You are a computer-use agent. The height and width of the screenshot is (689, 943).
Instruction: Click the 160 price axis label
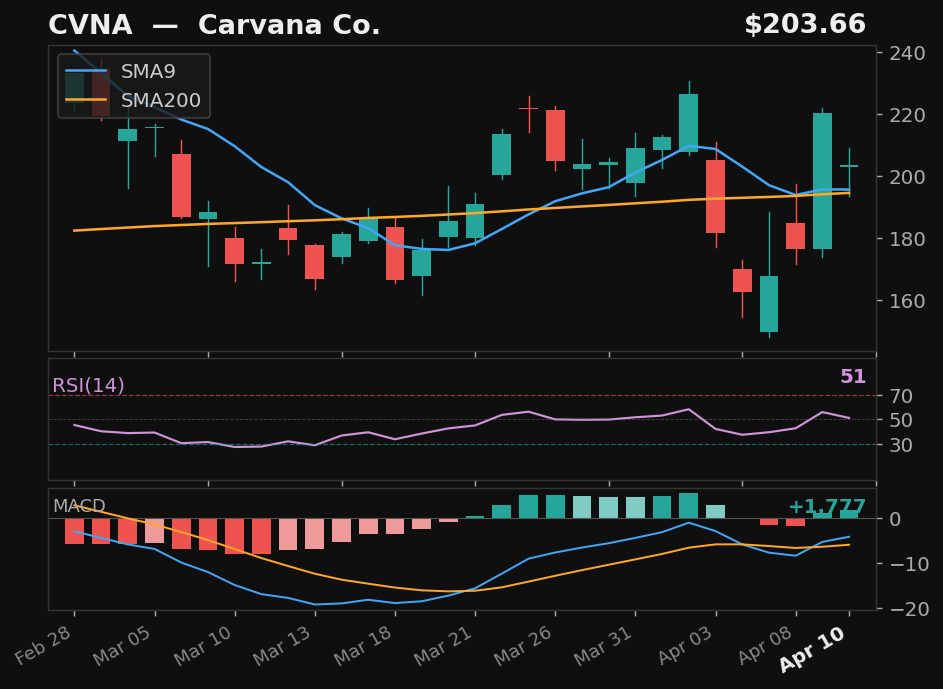pyautogui.click(x=907, y=301)
